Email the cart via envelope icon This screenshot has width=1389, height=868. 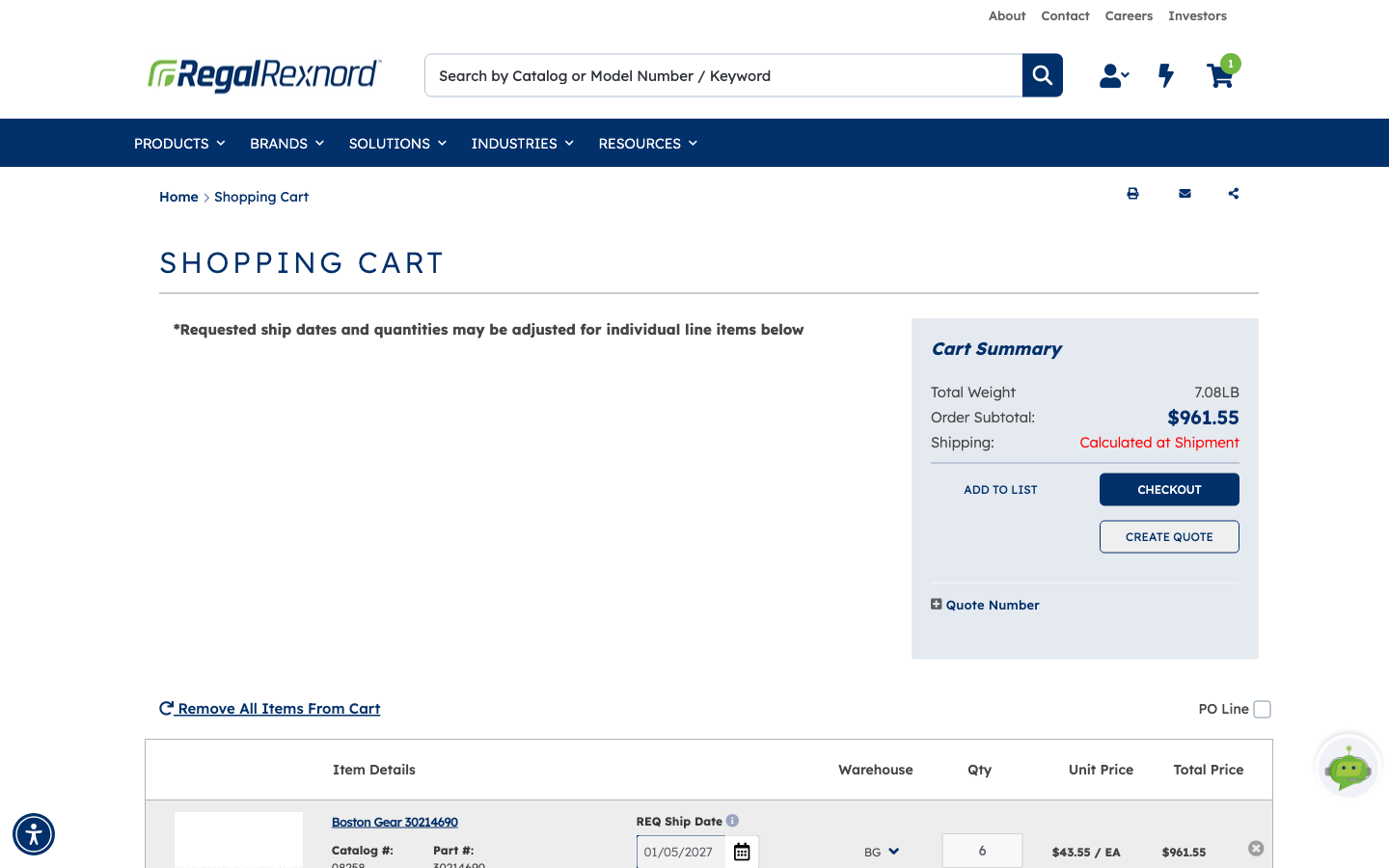[x=1185, y=194]
